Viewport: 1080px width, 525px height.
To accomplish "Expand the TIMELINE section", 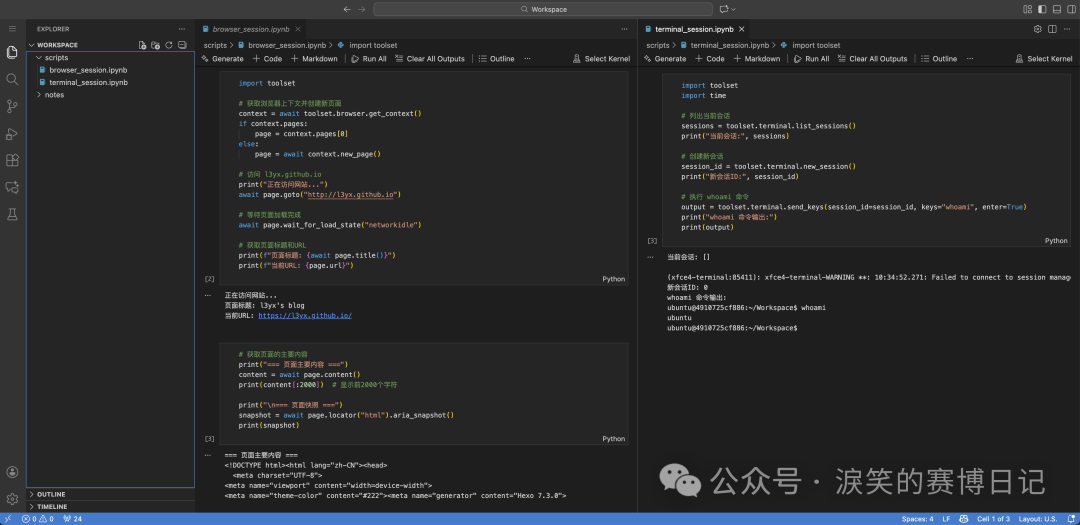I will click(x=110, y=506).
